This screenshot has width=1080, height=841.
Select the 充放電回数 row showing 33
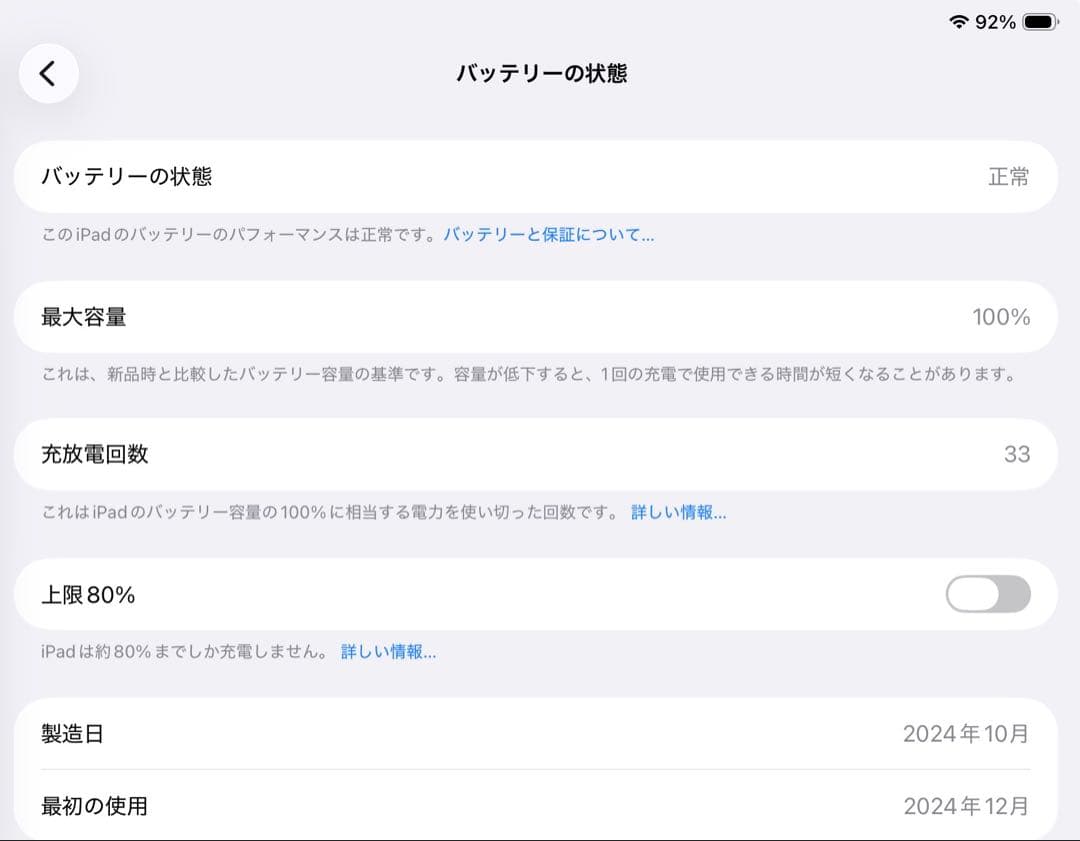tap(540, 455)
